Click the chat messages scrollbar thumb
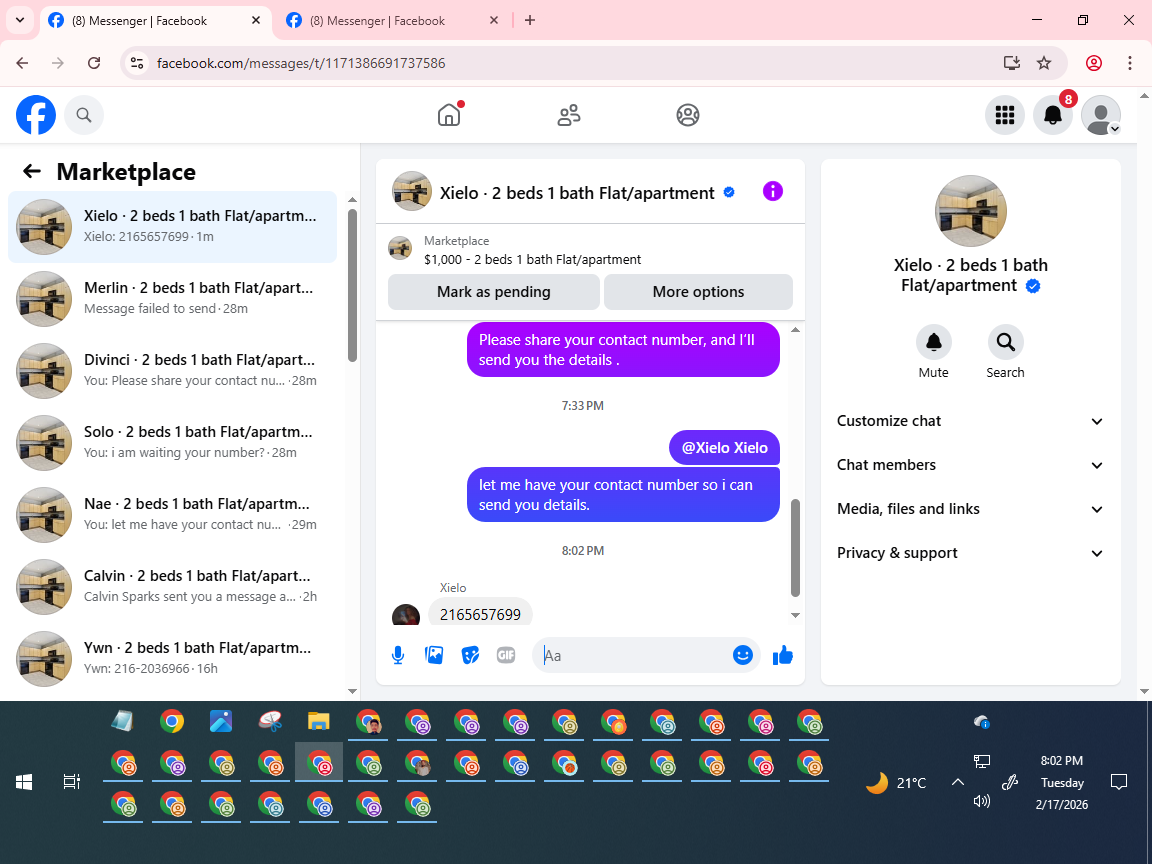This screenshot has width=1152, height=864. click(795, 548)
